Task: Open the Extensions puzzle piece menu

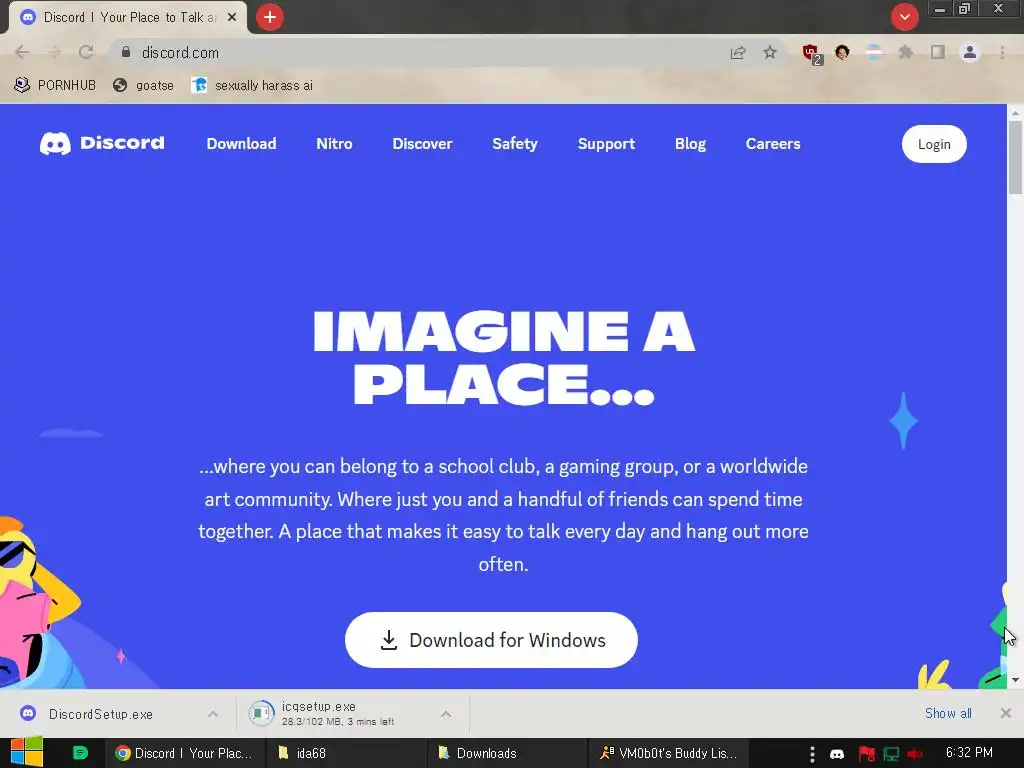Action: 906,52
